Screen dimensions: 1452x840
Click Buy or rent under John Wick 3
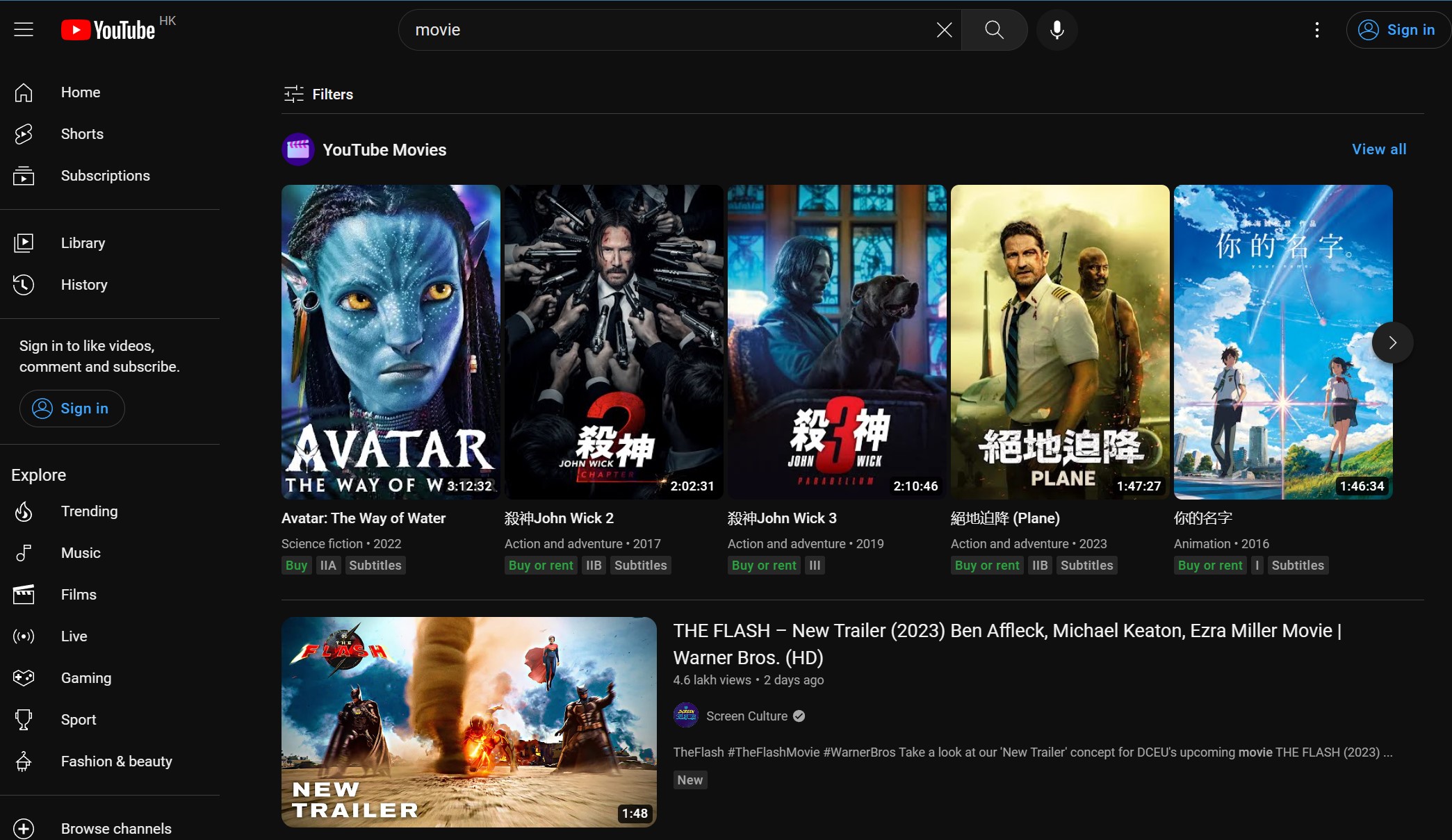[764, 566]
